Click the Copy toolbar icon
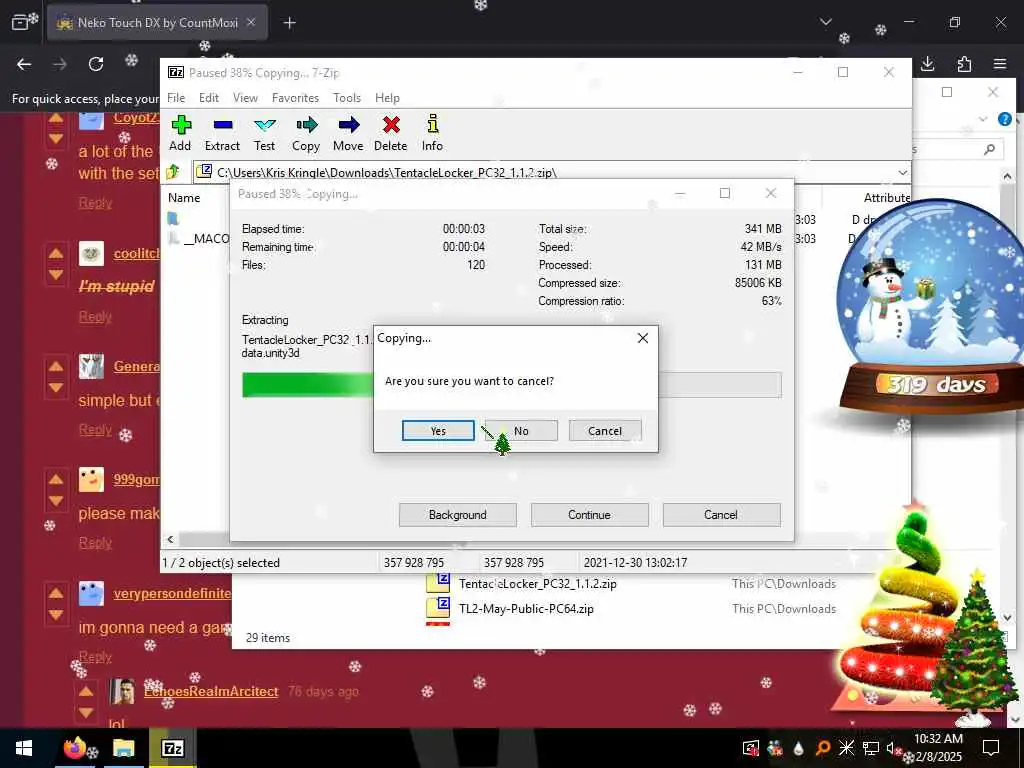This screenshot has height=768, width=1024. pos(306,133)
